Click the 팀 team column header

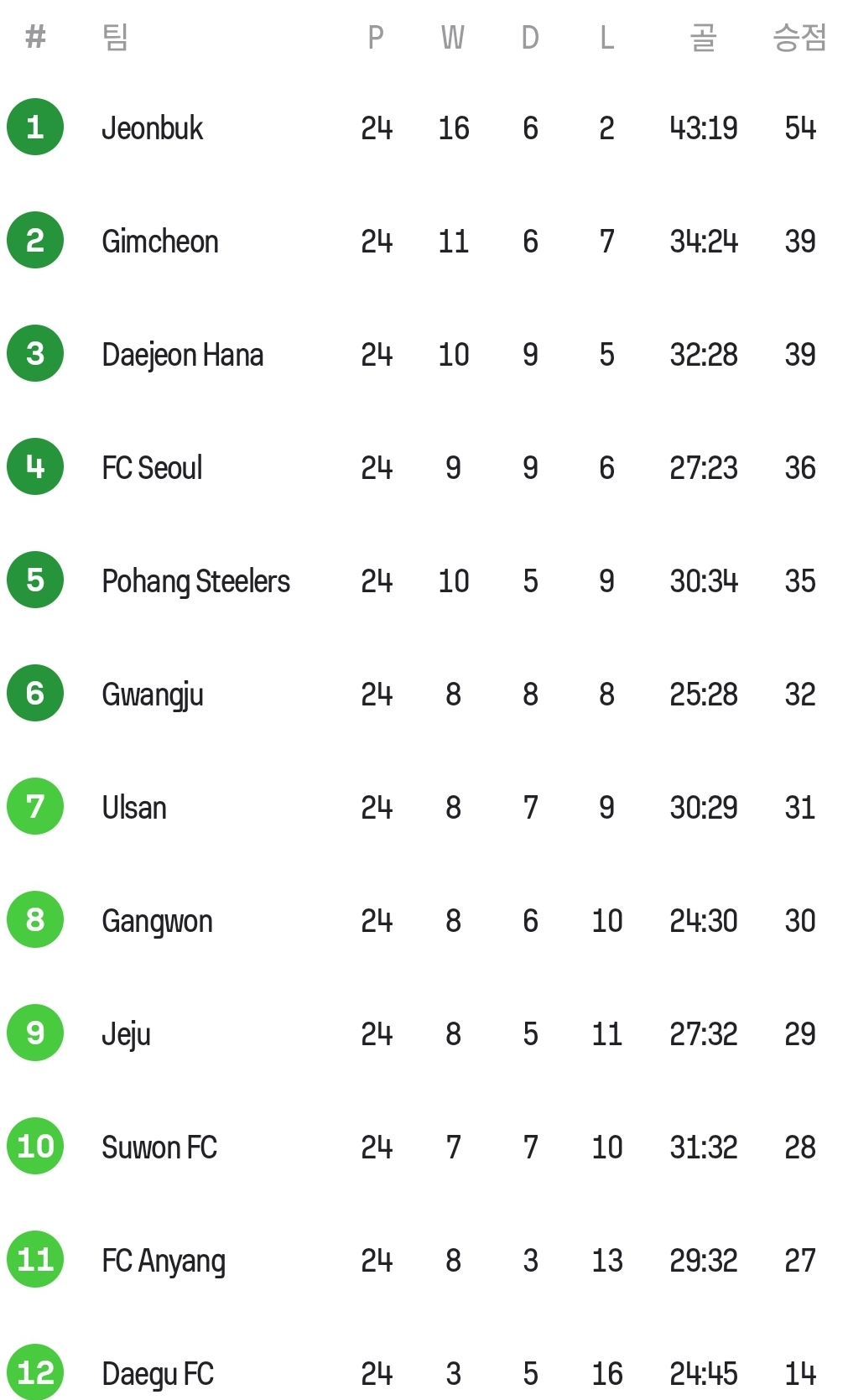point(115,37)
